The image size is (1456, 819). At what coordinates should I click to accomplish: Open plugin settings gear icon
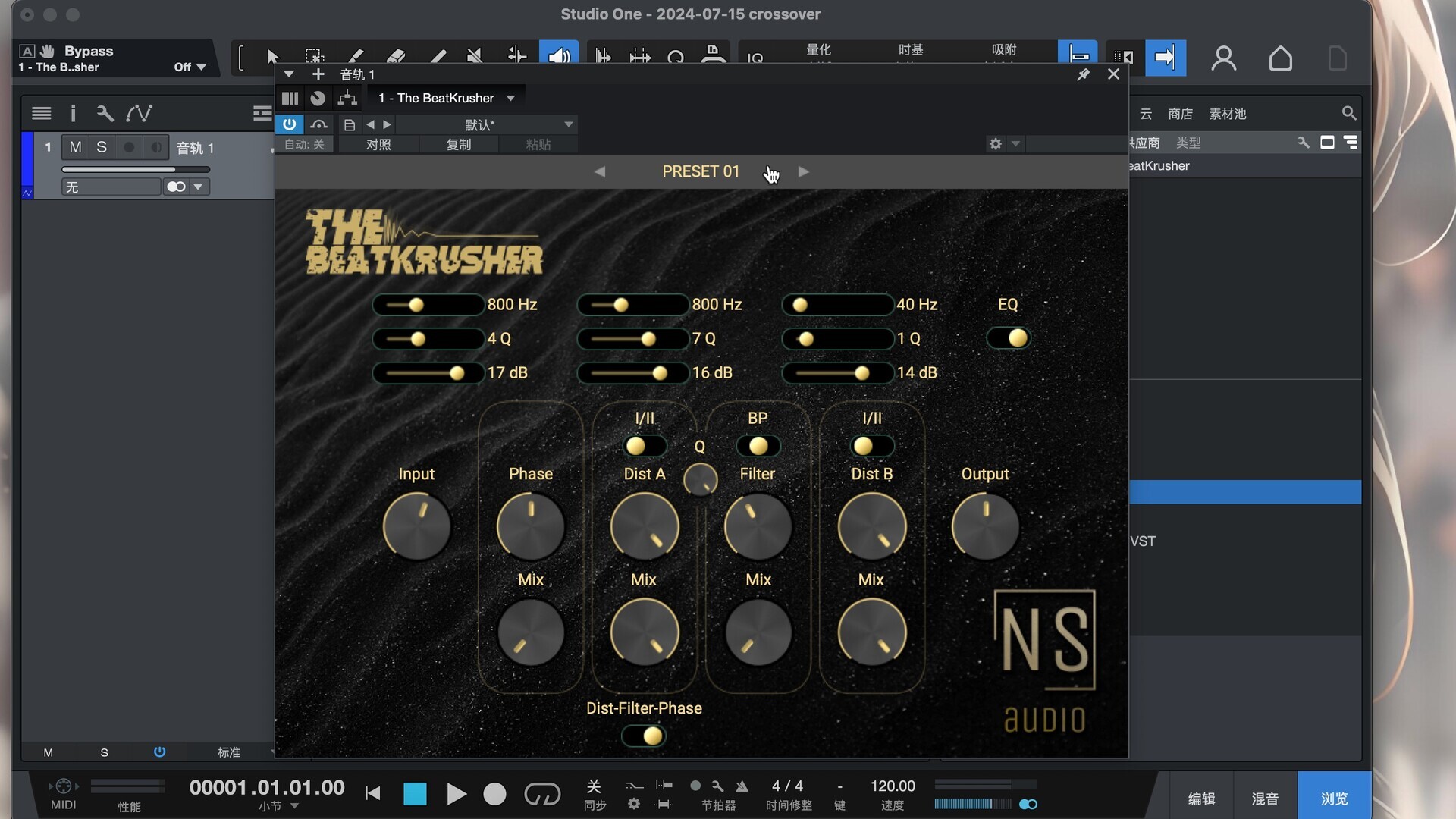996,143
